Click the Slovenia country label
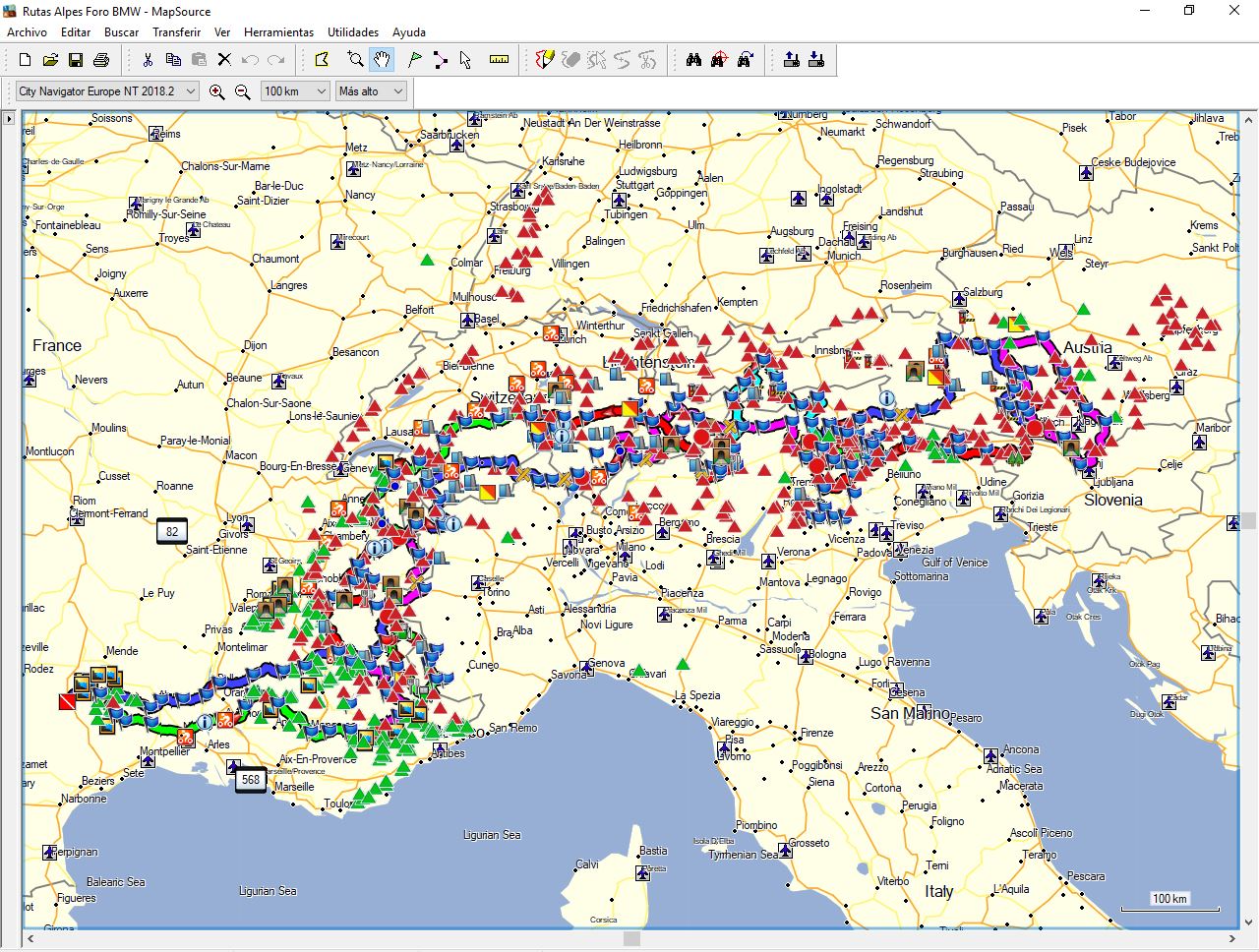The image size is (1259, 952). (1113, 500)
